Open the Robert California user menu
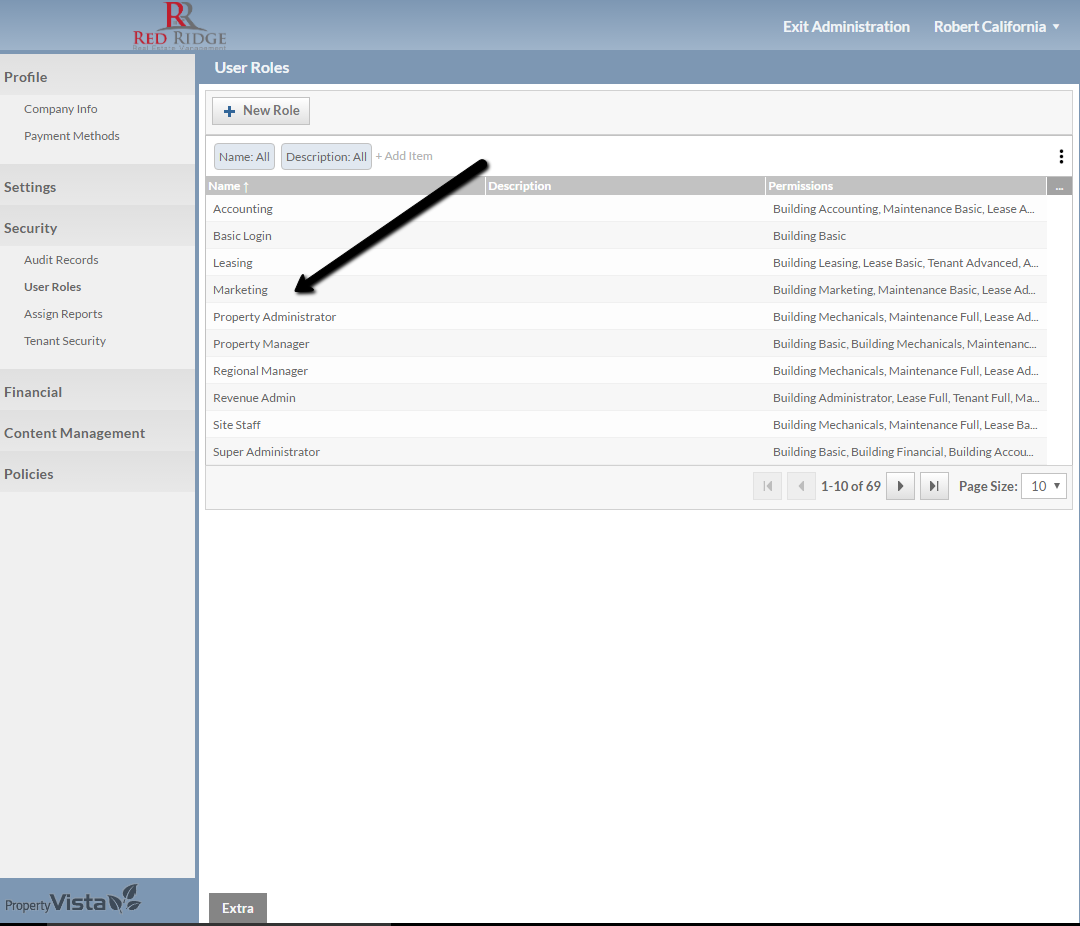This screenshot has width=1080, height=926. 996,27
